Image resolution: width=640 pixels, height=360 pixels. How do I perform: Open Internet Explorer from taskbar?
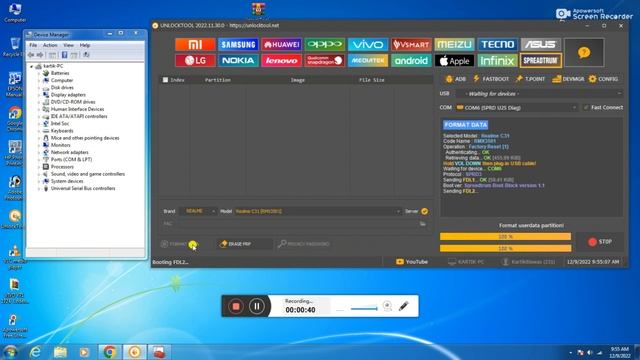point(36,352)
